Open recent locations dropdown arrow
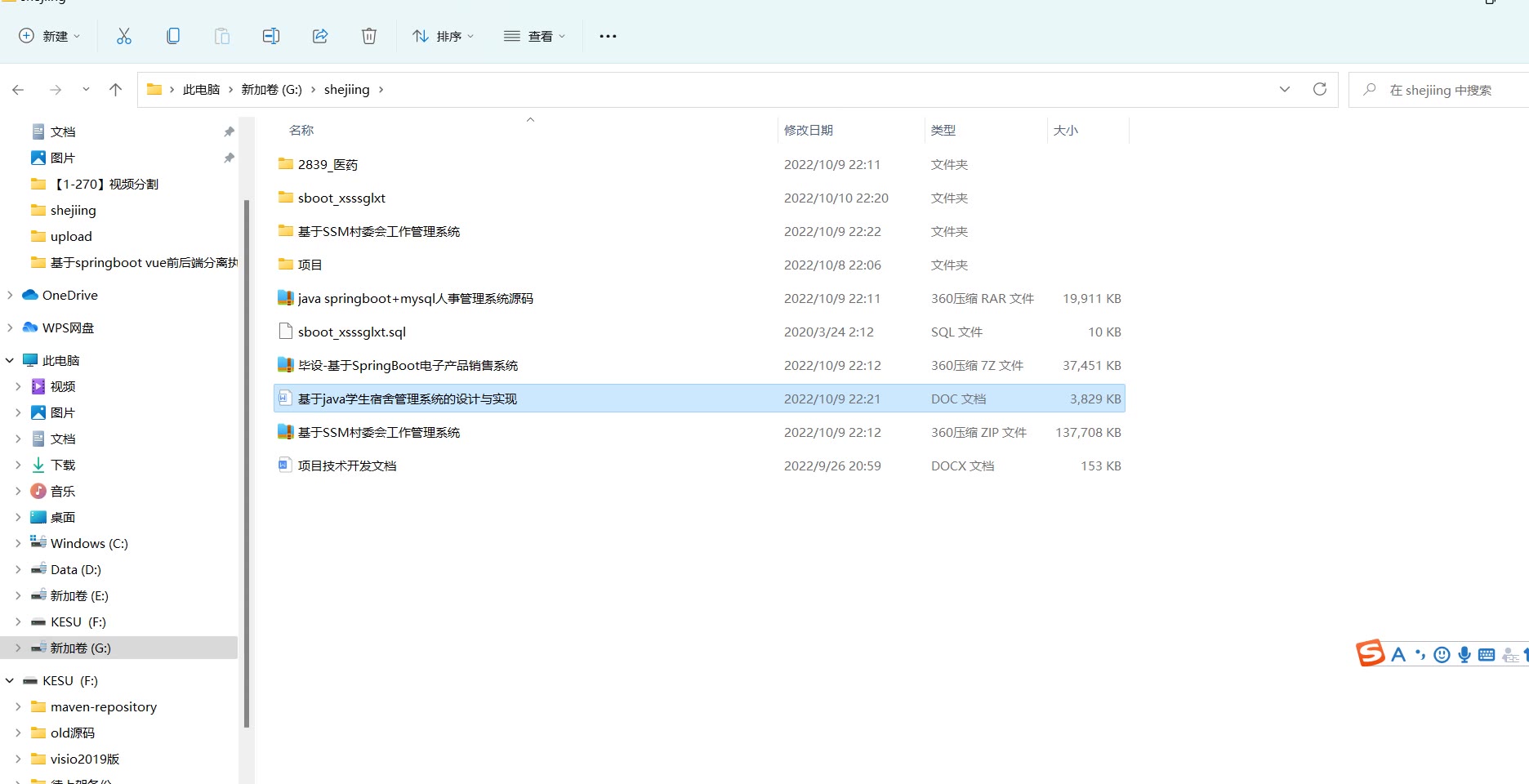The height and width of the screenshot is (784, 1529). pos(86,90)
